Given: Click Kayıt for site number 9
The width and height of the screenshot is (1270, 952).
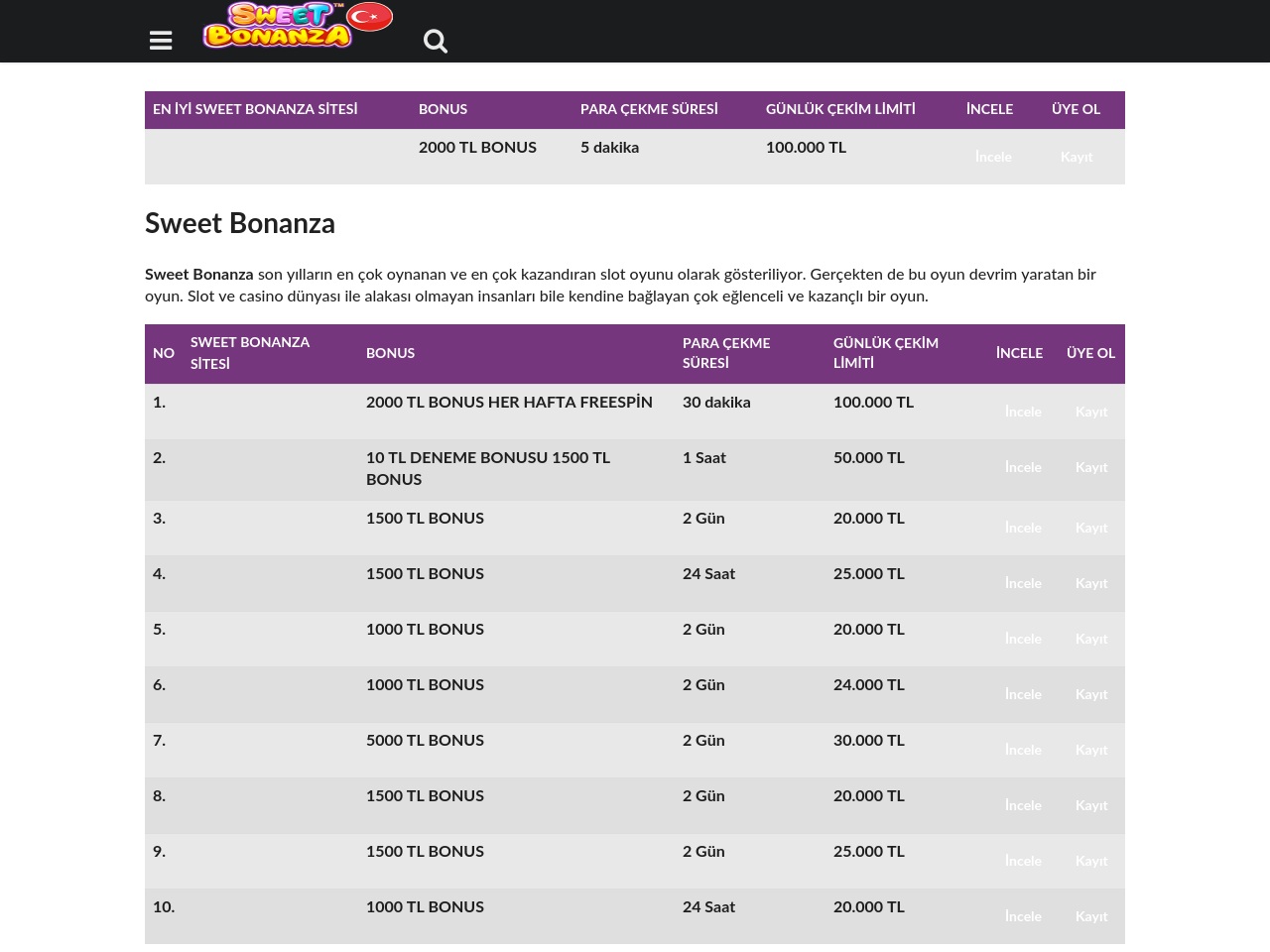Looking at the screenshot, I should coord(1091,862).
